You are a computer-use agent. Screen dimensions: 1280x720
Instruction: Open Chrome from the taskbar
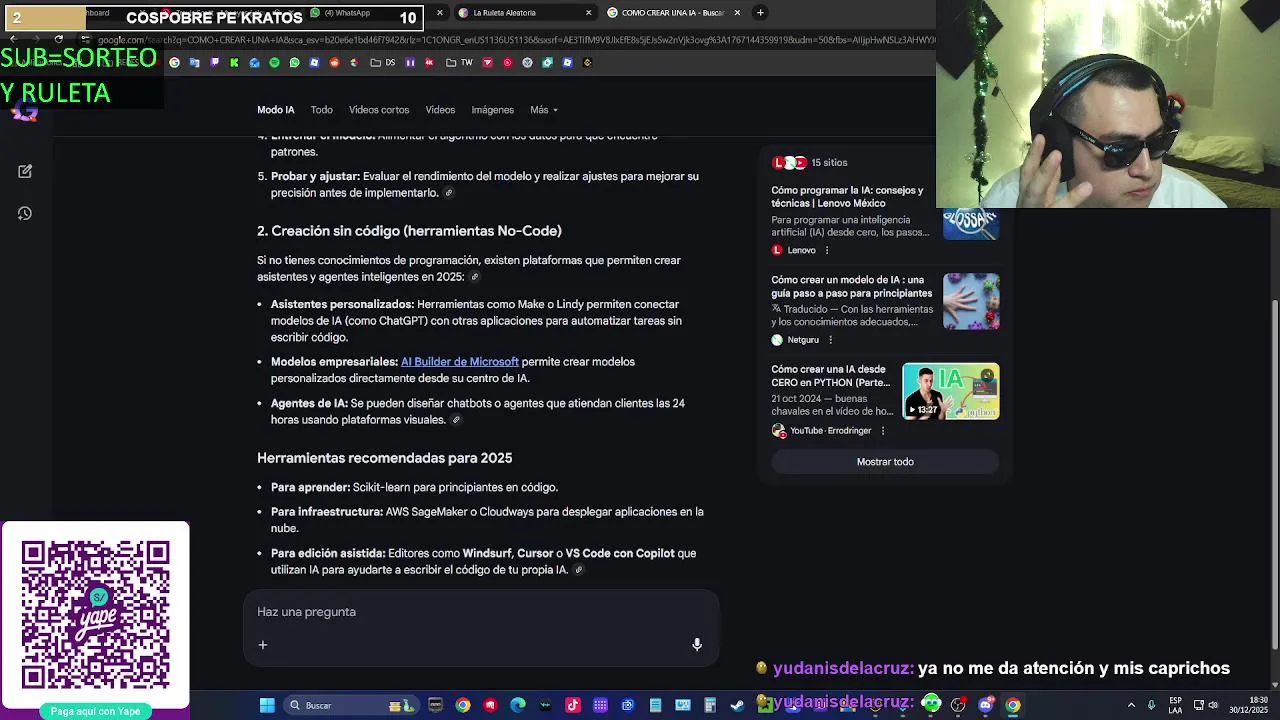[462, 705]
